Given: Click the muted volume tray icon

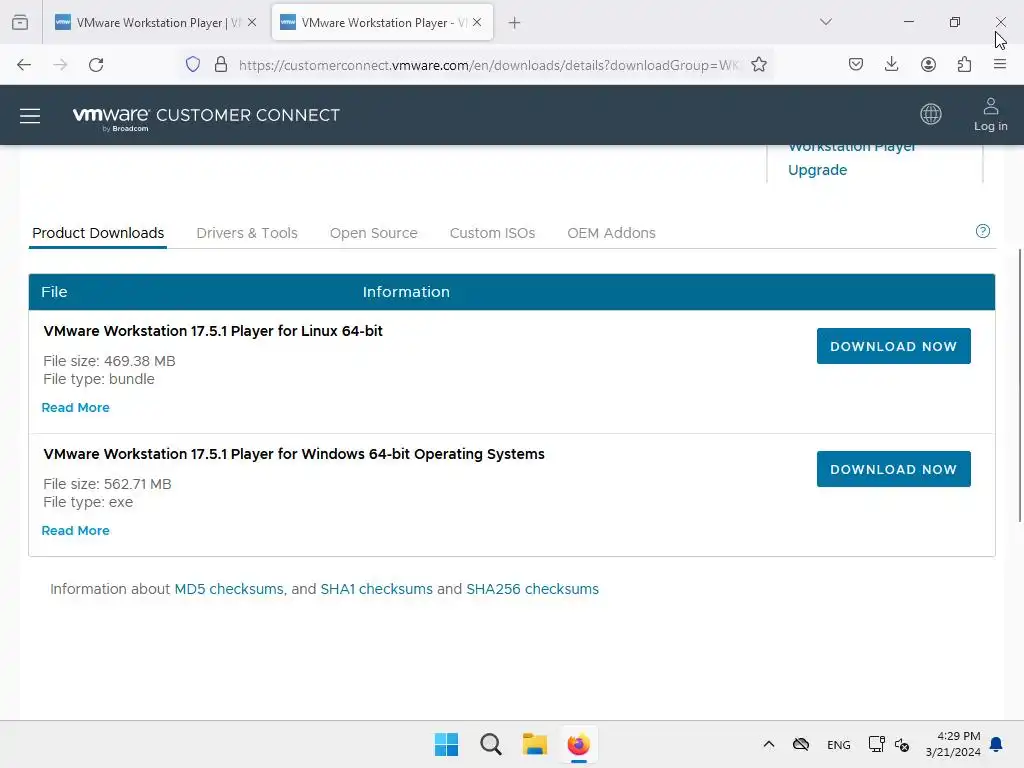Looking at the screenshot, I should [x=902, y=745].
